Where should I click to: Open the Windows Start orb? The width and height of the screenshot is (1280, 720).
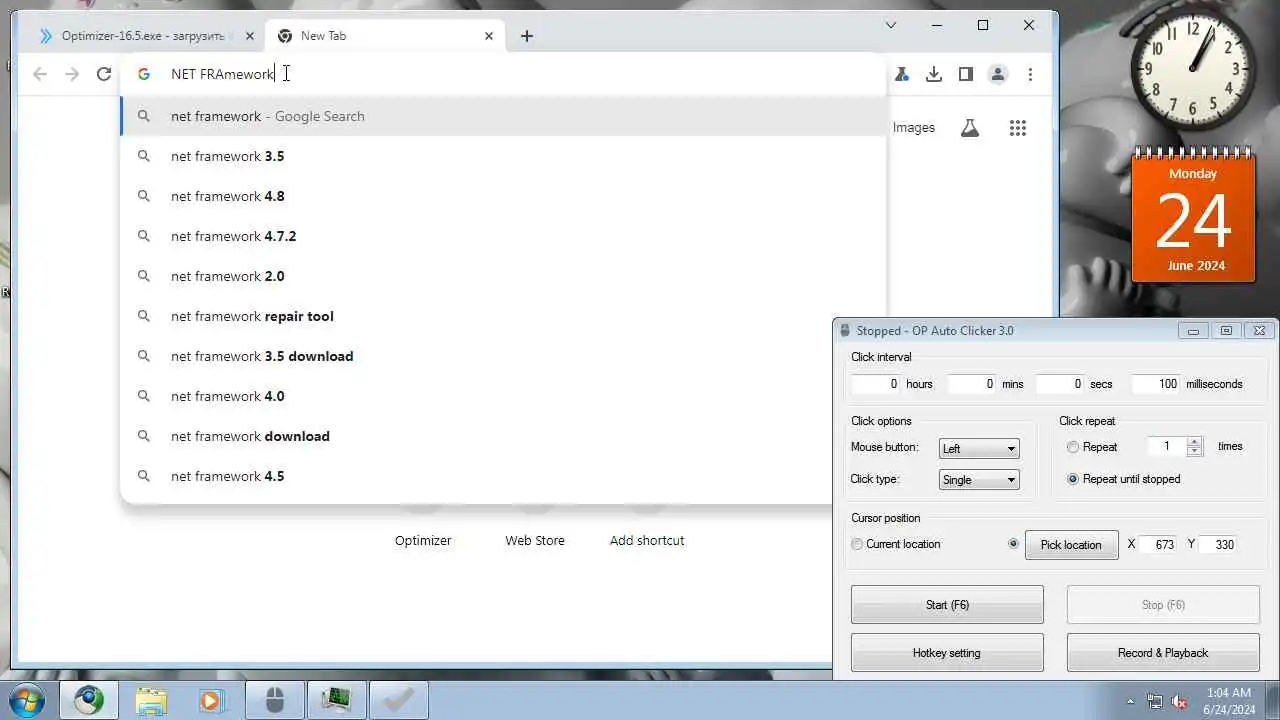click(x=27, y=700)
